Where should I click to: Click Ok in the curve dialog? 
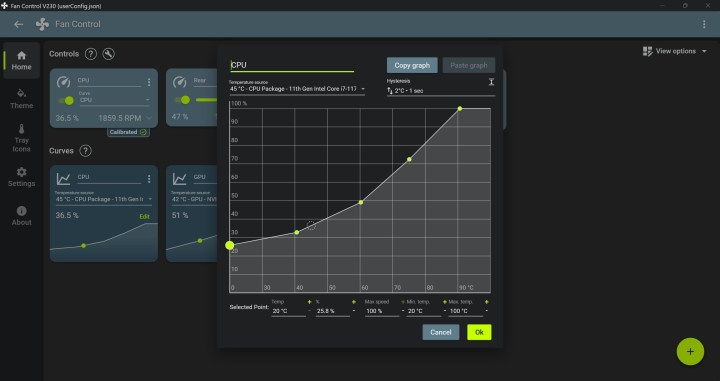pyautogui.click(x=479, y=332)
